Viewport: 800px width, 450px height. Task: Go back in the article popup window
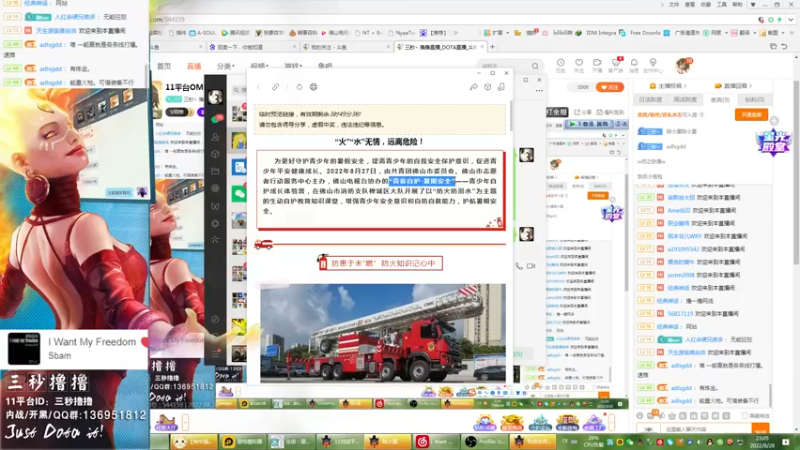259,87
